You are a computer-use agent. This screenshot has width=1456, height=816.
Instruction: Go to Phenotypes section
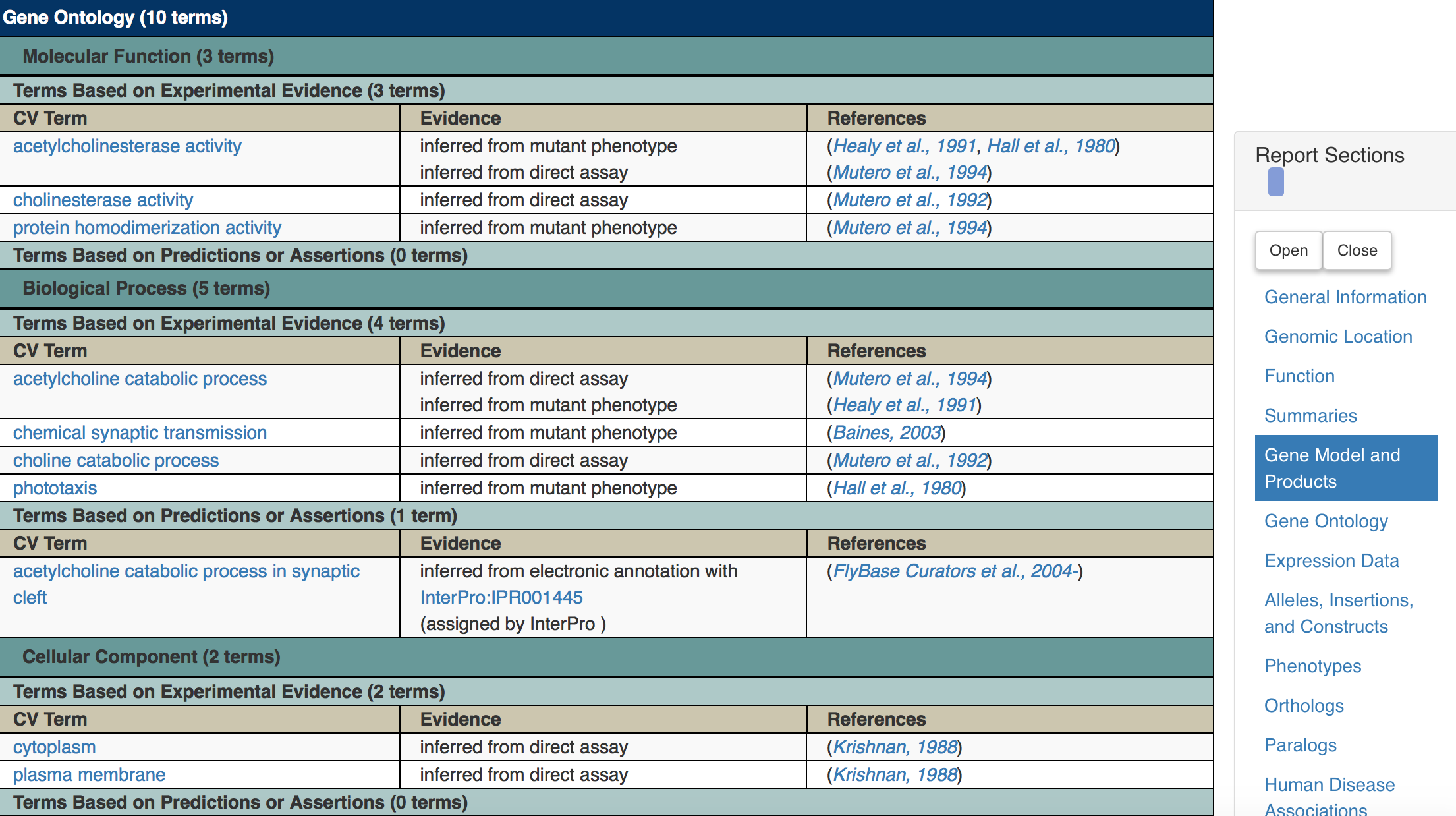pos(1312,666)
